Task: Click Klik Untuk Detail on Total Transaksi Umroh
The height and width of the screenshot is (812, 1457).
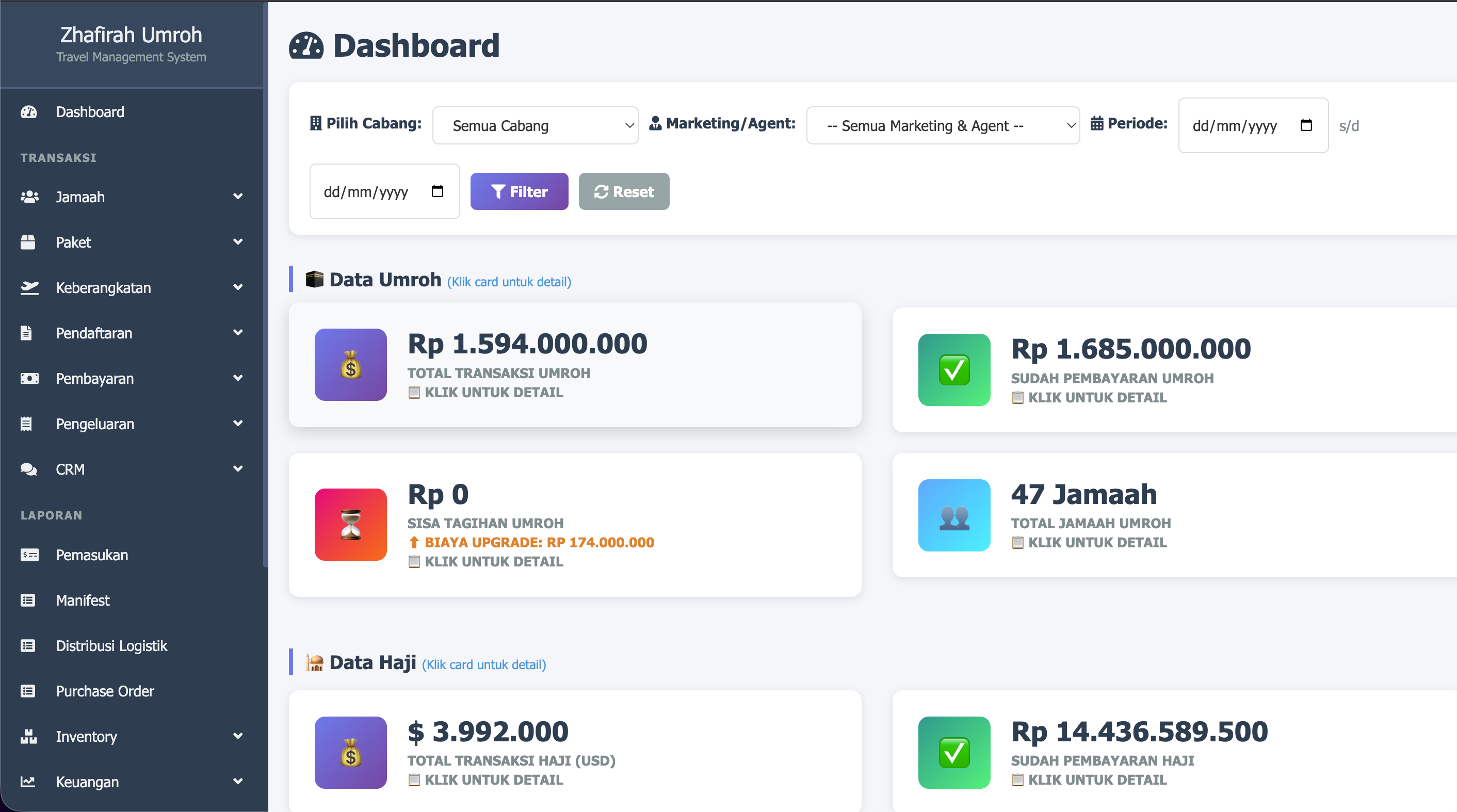Action: coord(485,393)
